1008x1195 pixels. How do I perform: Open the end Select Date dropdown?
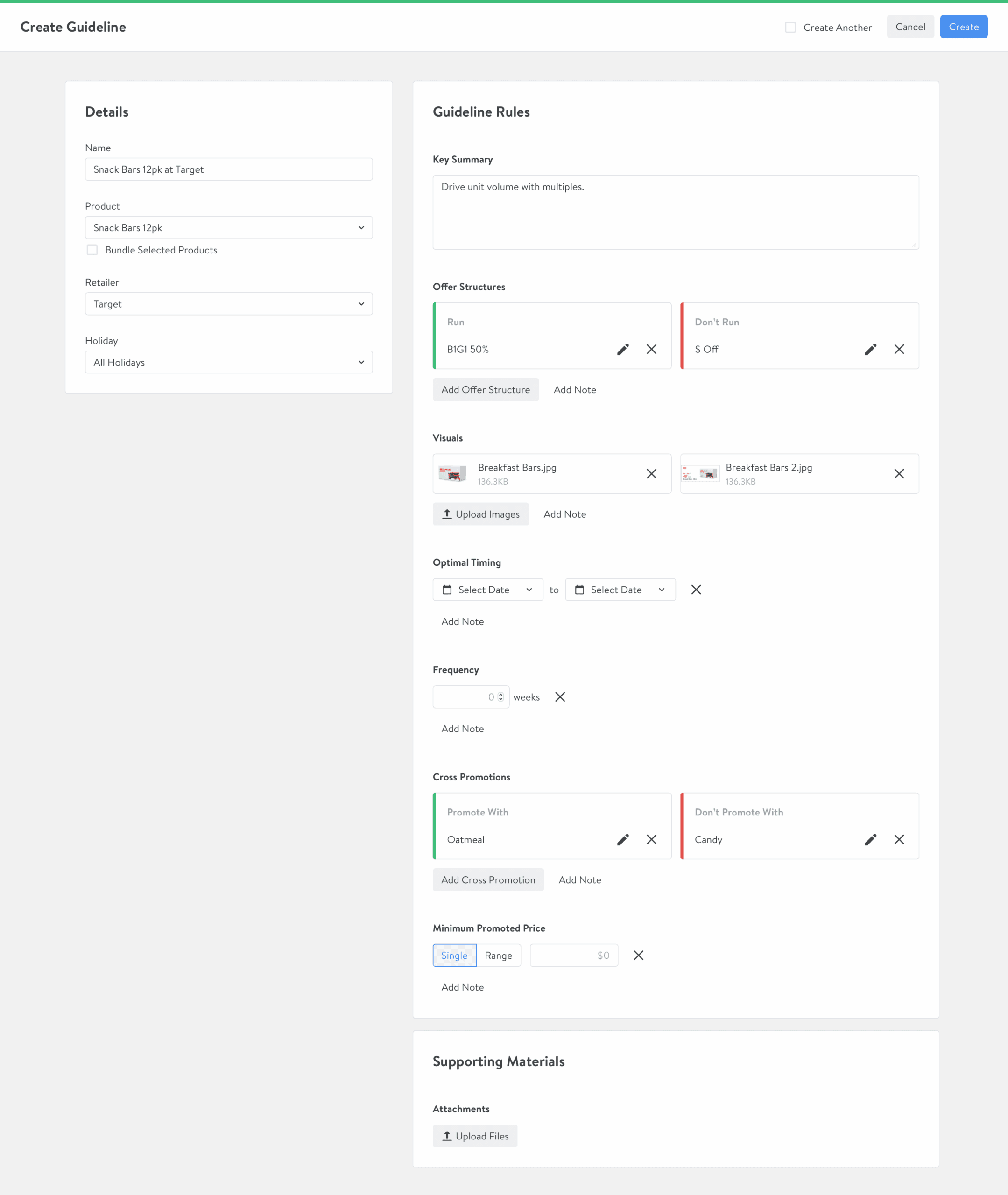coord(620,590)
